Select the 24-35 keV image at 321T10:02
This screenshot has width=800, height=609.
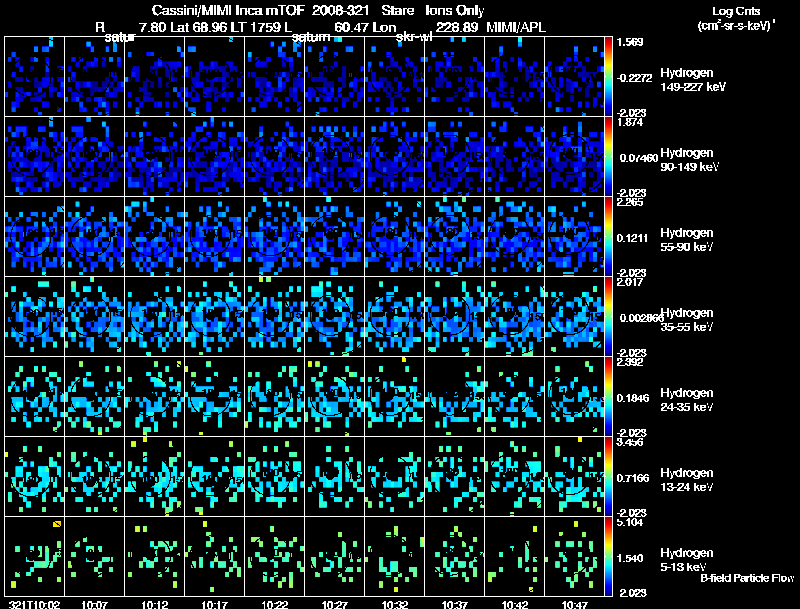click(x=35, y=396)
